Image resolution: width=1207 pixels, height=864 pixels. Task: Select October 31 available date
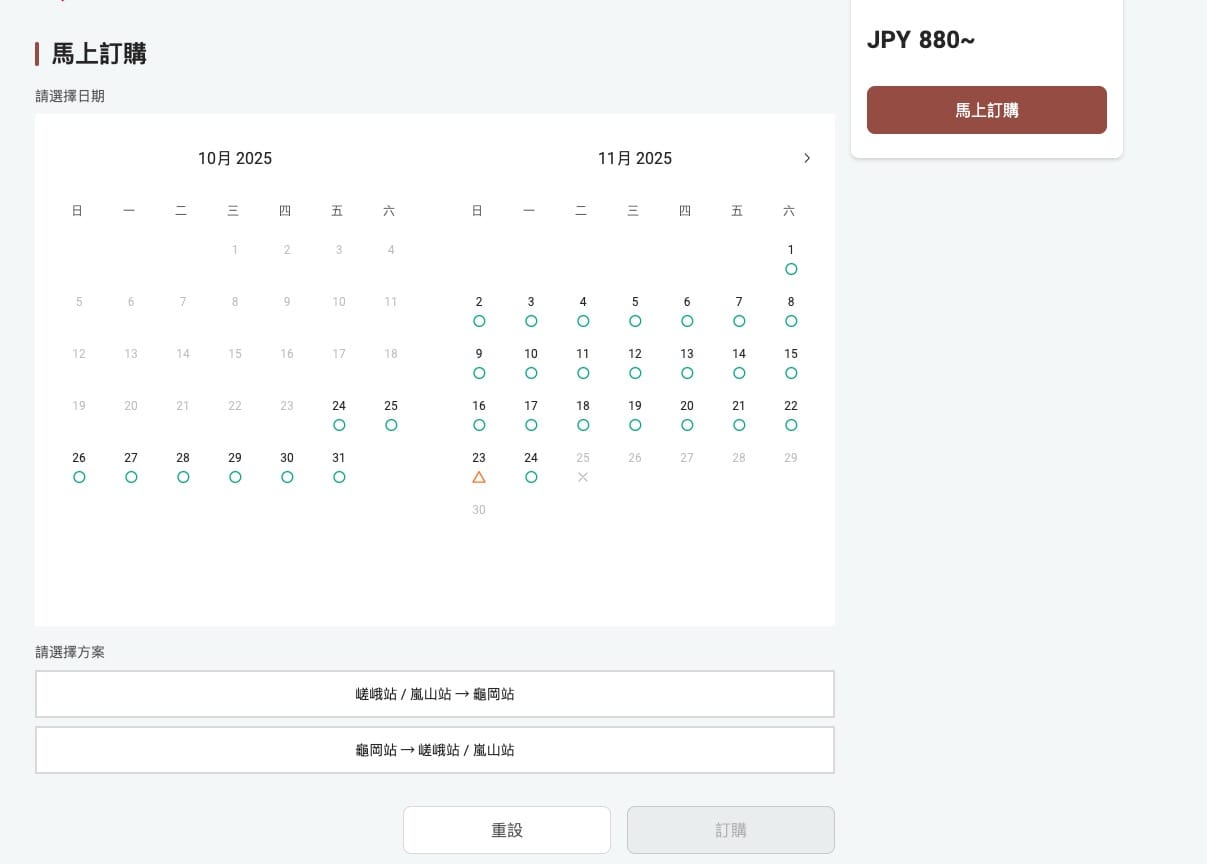[x=339, y=467]
